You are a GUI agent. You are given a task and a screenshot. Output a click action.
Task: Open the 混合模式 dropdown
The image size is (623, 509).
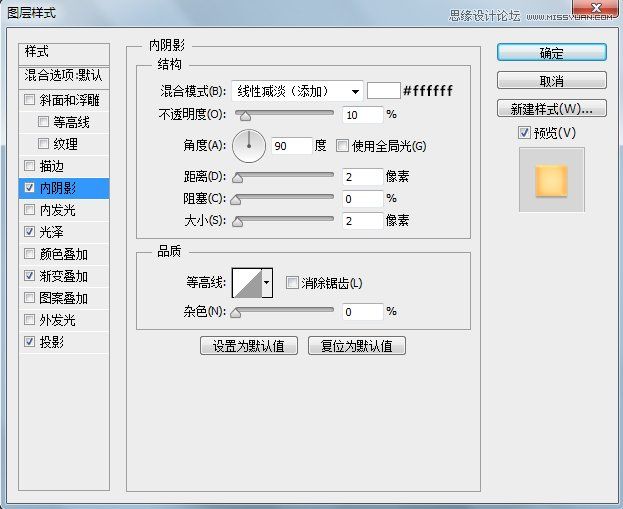coord(297,91)
